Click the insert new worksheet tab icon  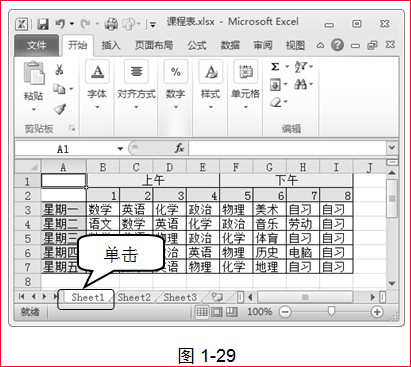click(217, 297)
